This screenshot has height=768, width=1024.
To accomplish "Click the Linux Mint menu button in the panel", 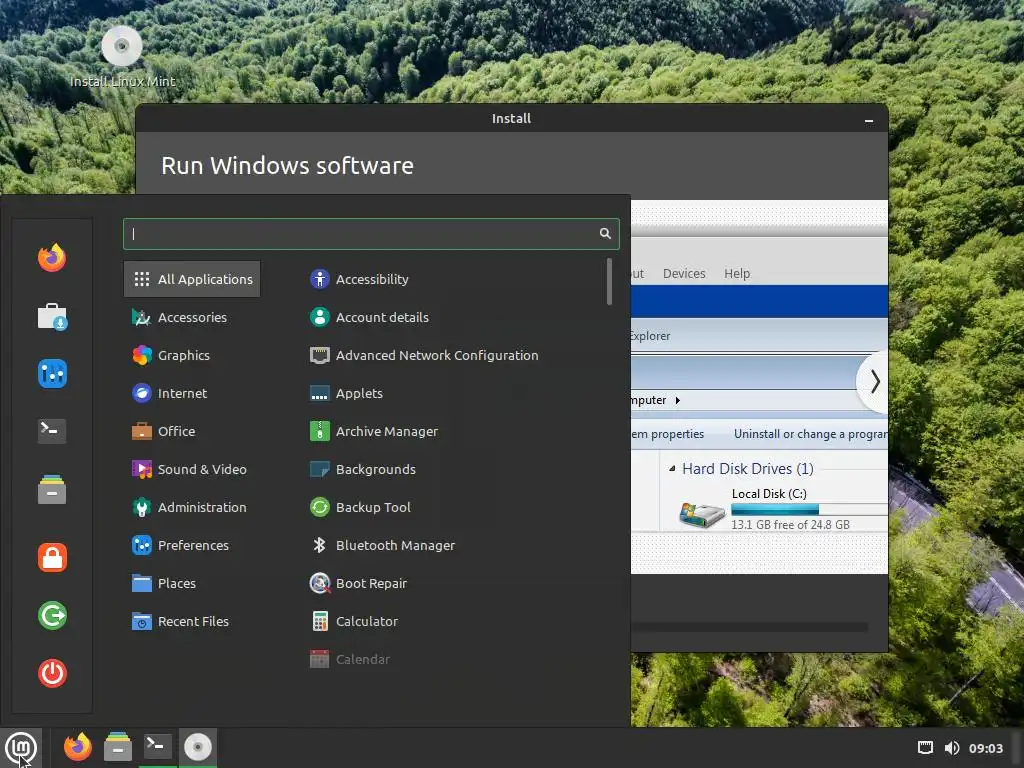I will click(21, 748).
